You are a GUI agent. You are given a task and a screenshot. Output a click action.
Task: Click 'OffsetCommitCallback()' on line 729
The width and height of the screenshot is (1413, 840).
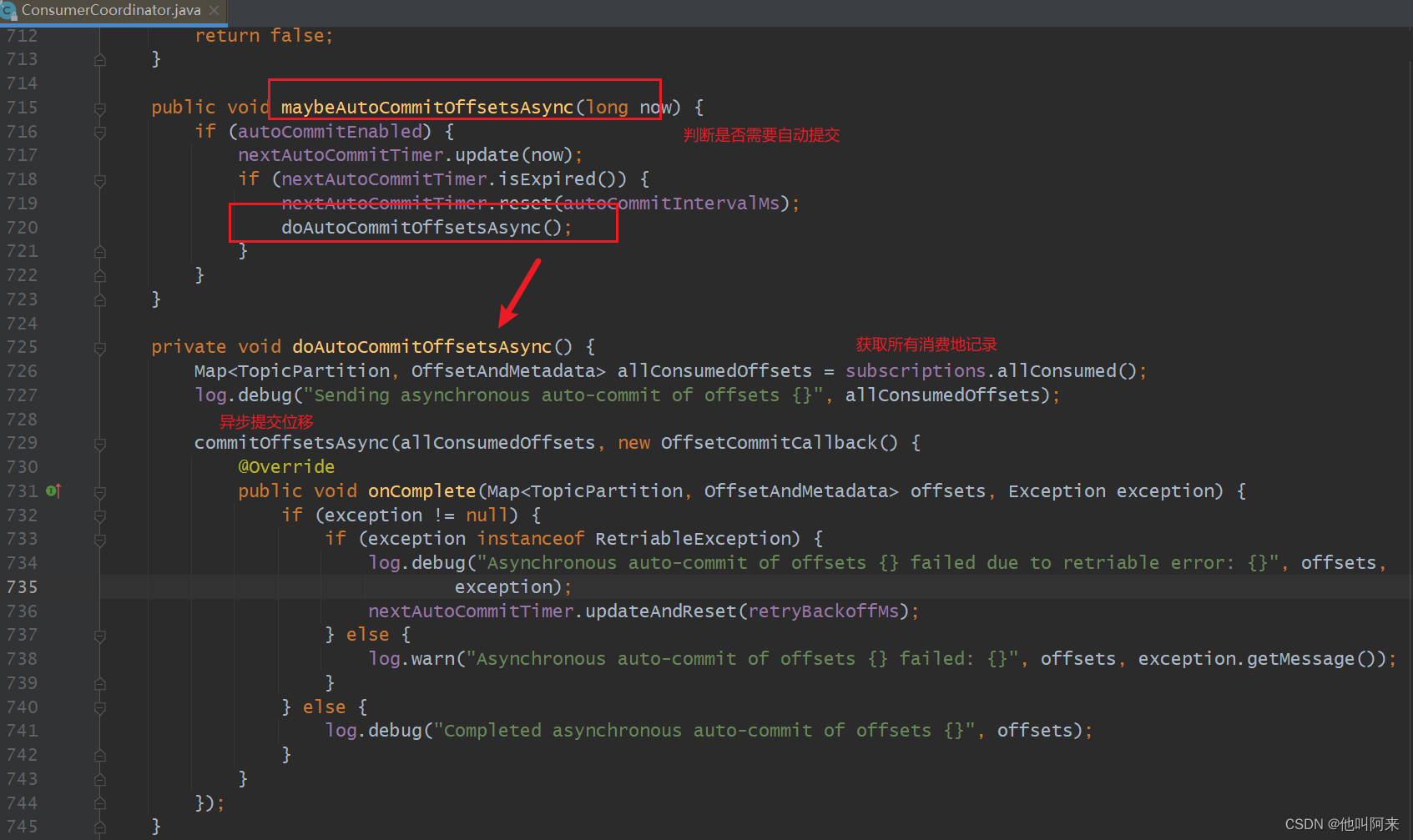click(x=780, y=443)
